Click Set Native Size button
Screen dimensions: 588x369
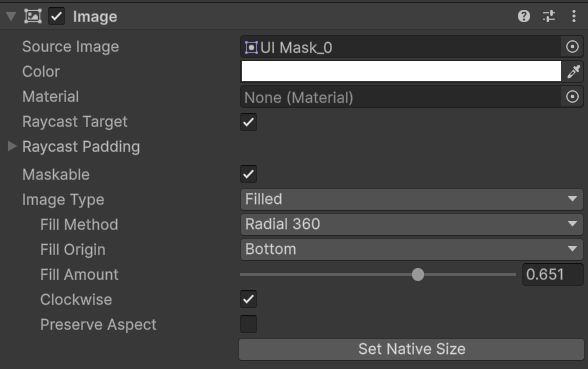[411, 349]
